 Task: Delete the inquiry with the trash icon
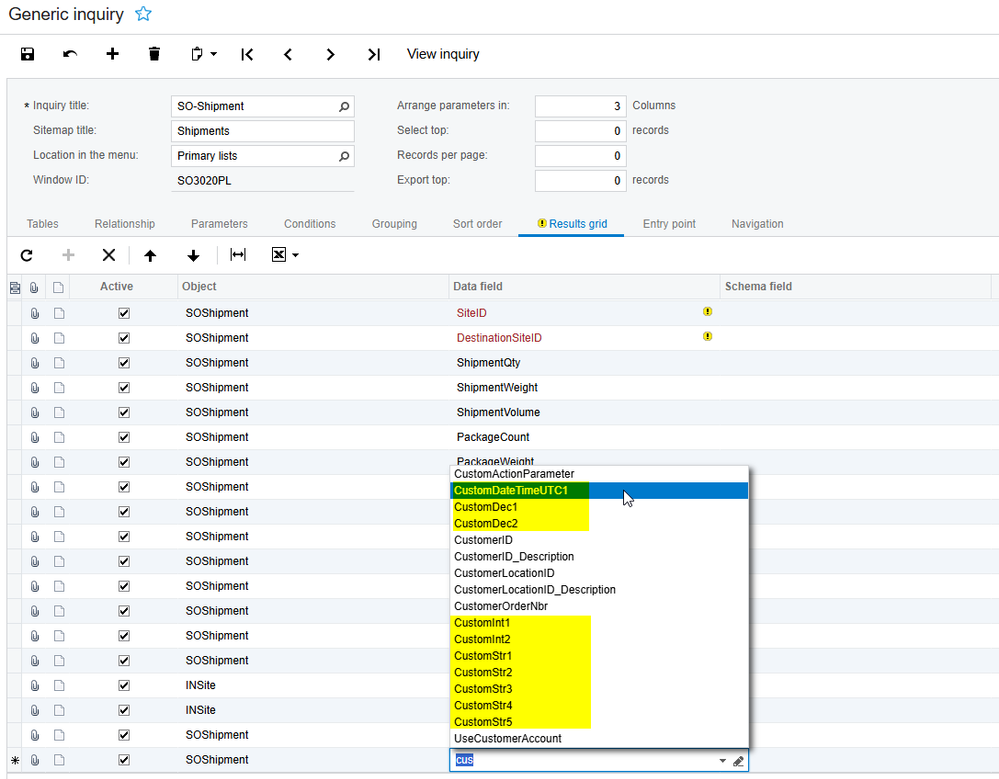click(154, 54)
